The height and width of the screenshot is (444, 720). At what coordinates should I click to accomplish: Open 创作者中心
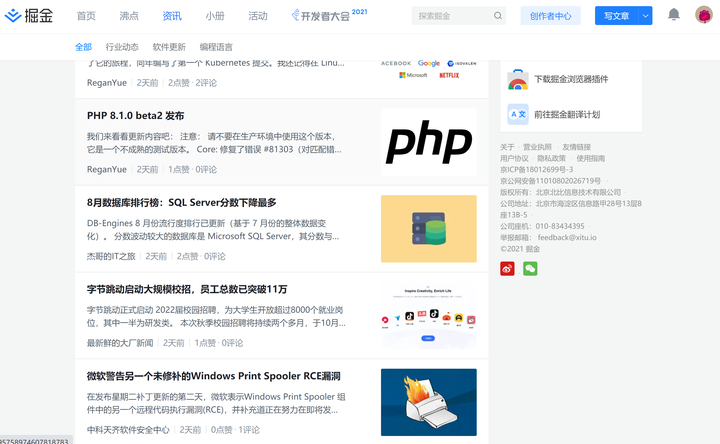[x=551, y=16]
